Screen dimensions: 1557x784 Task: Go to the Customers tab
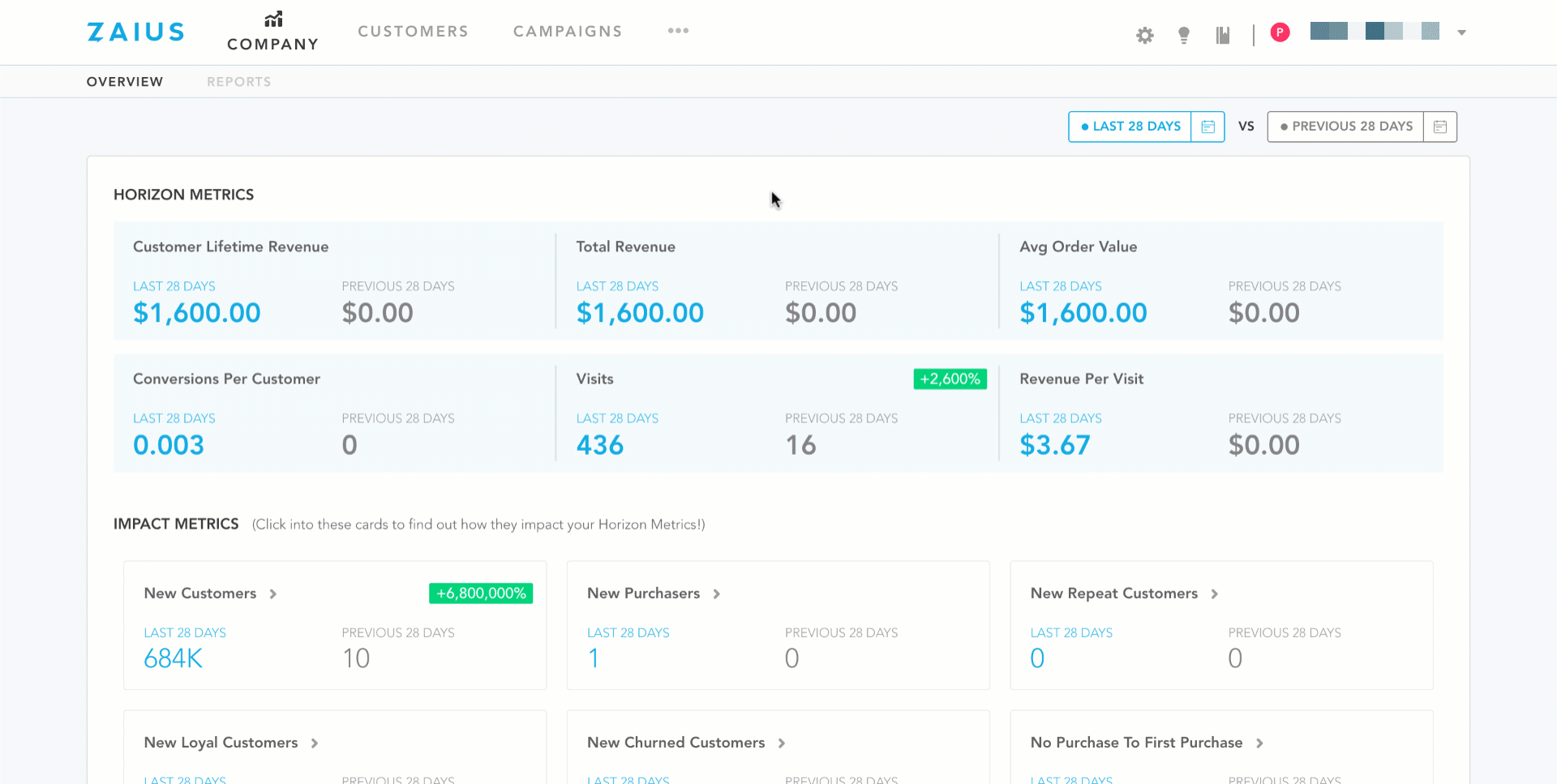click(413, 31)
